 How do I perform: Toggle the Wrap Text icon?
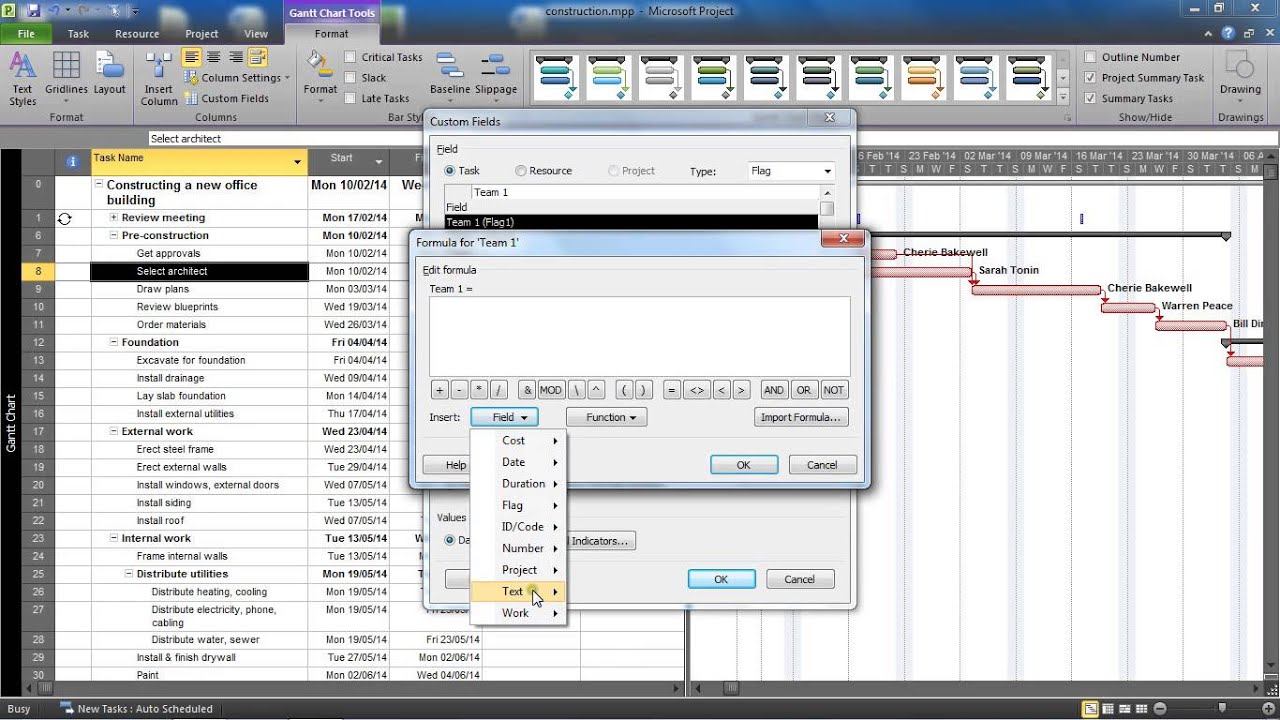258,57
